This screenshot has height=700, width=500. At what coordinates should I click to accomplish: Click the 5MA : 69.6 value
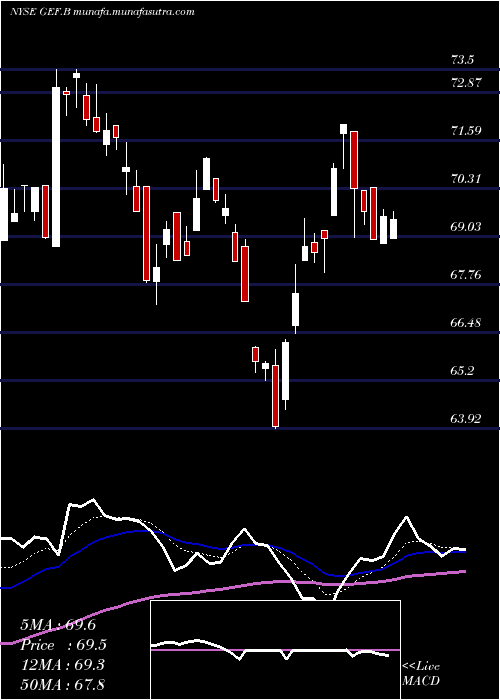click(x=58, y=625)
